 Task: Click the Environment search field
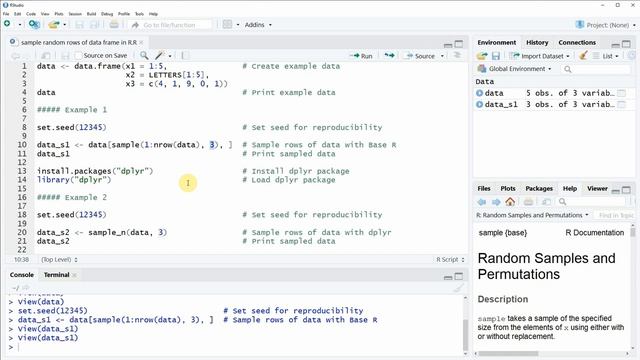coord(596,69)
